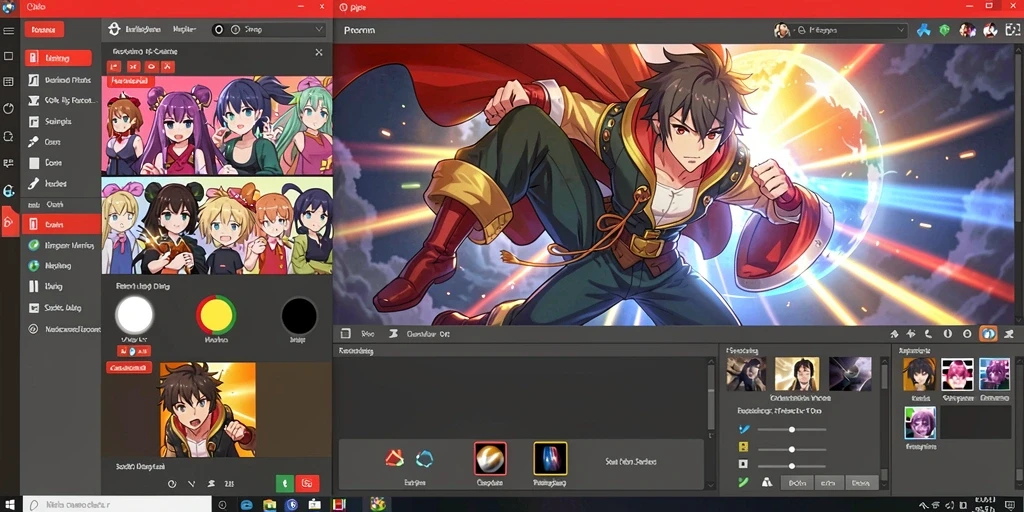
Task: Click the red record icon button
Action: [307, 483]
